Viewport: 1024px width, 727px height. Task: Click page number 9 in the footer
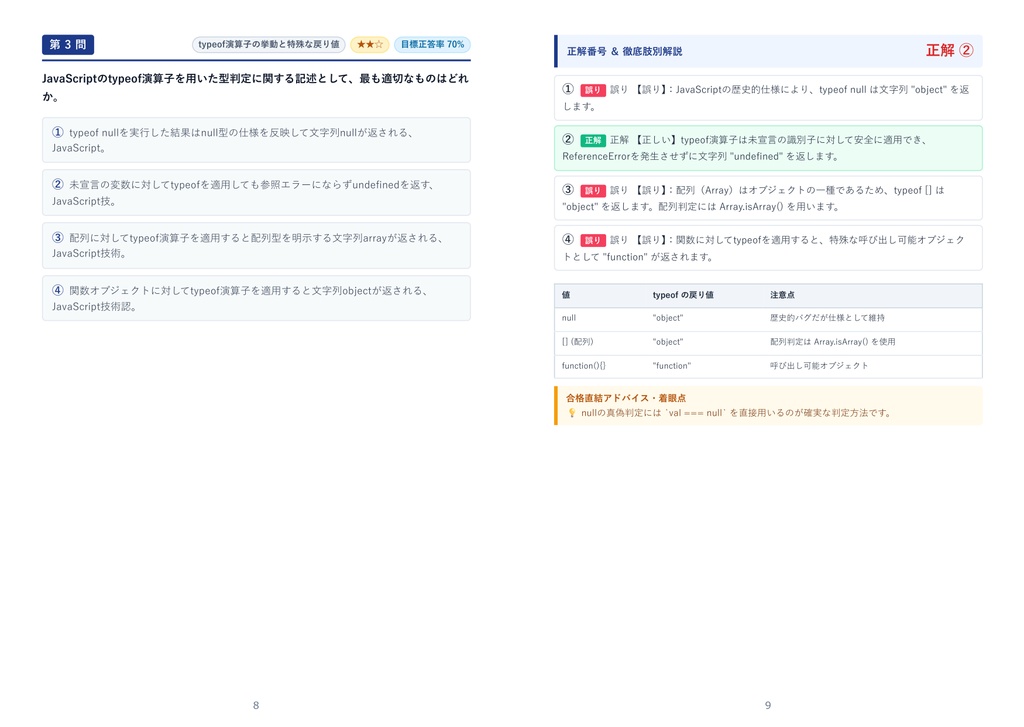click(x=768, y=705)
